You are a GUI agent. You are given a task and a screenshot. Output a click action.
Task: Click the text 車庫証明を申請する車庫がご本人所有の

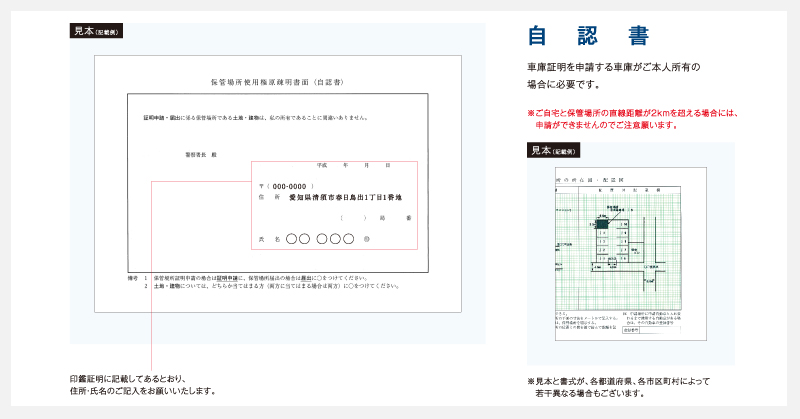point(613,67)
